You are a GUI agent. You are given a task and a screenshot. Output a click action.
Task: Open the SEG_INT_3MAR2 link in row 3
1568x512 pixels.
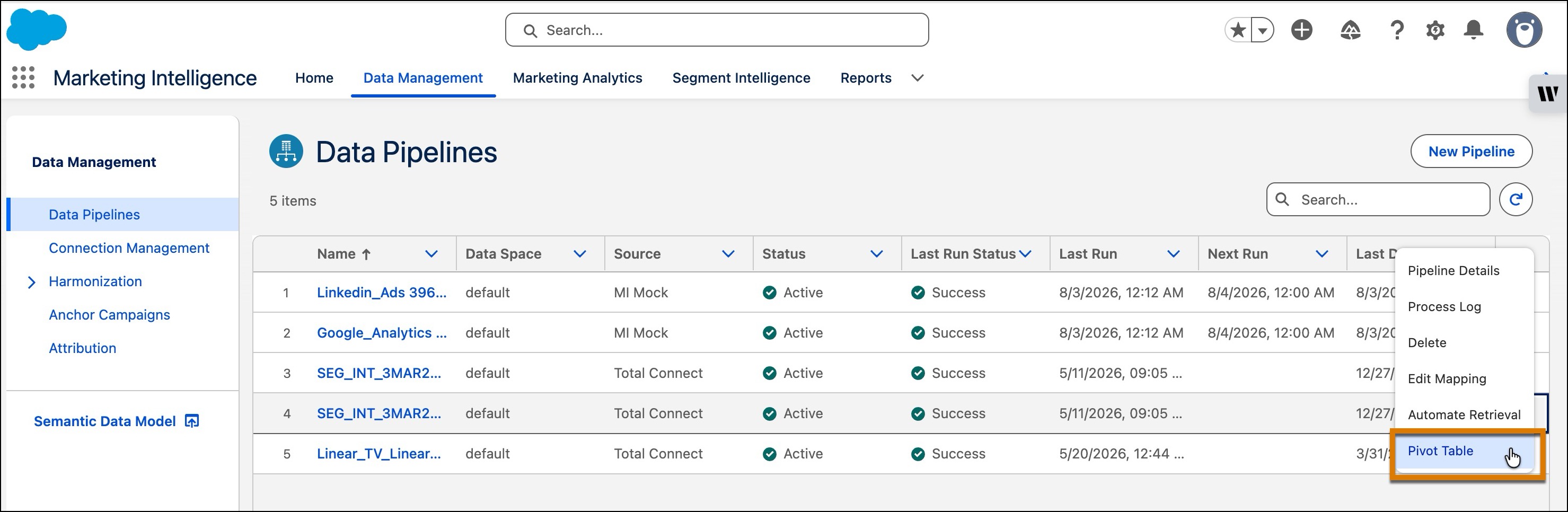(x=378, y=373)
